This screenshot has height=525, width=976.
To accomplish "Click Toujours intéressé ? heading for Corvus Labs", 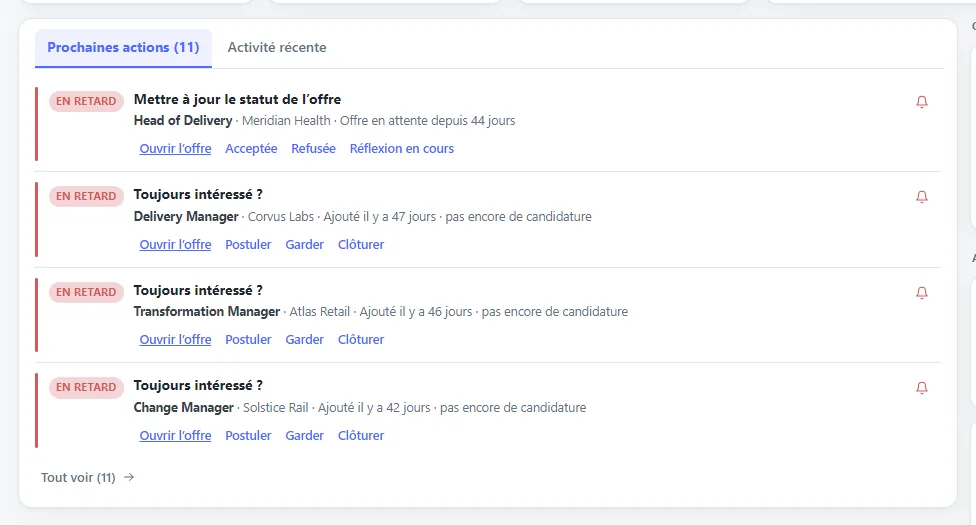I will click(x=199, y=195).
